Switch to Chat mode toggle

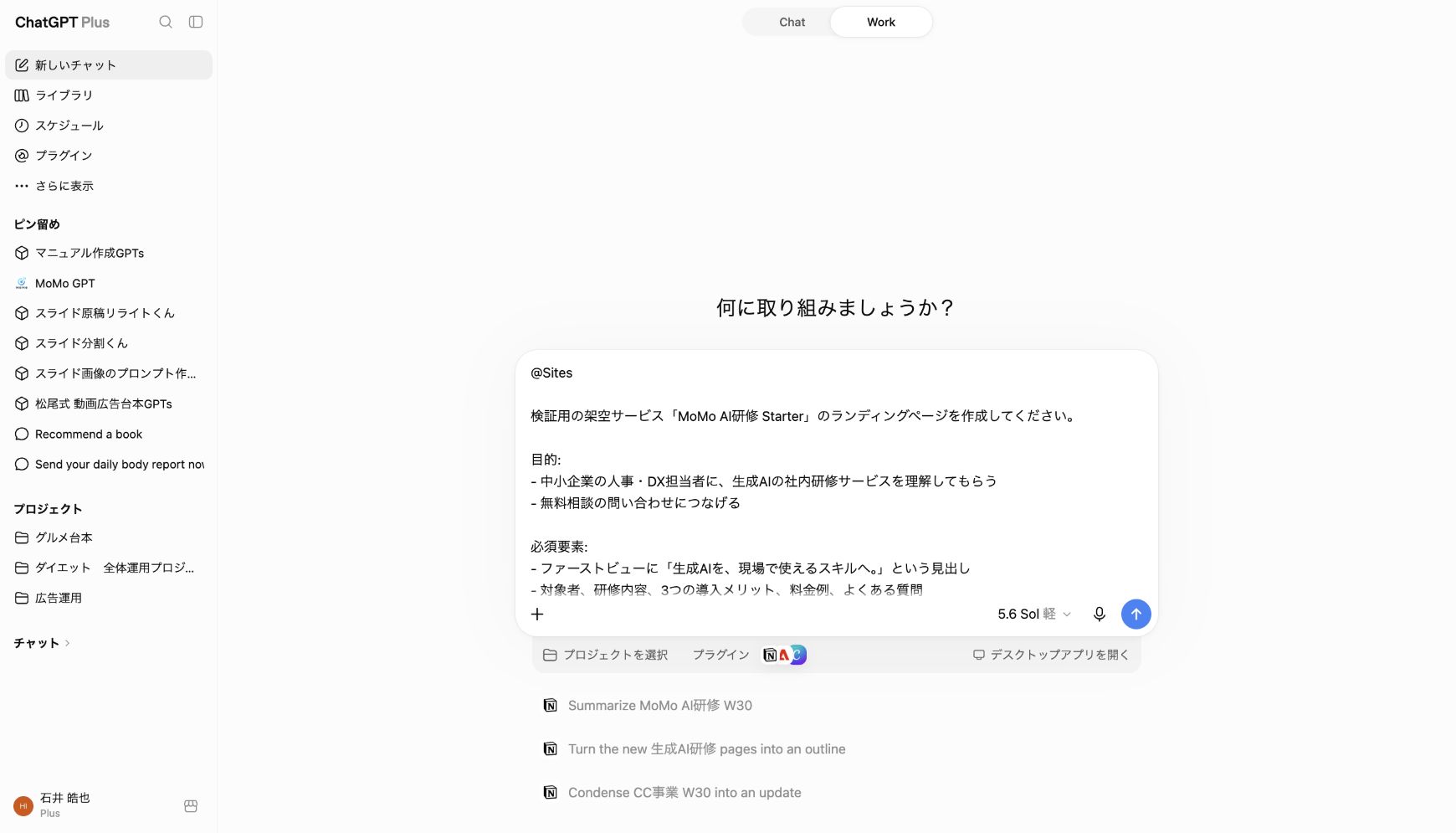click(792, 22)
